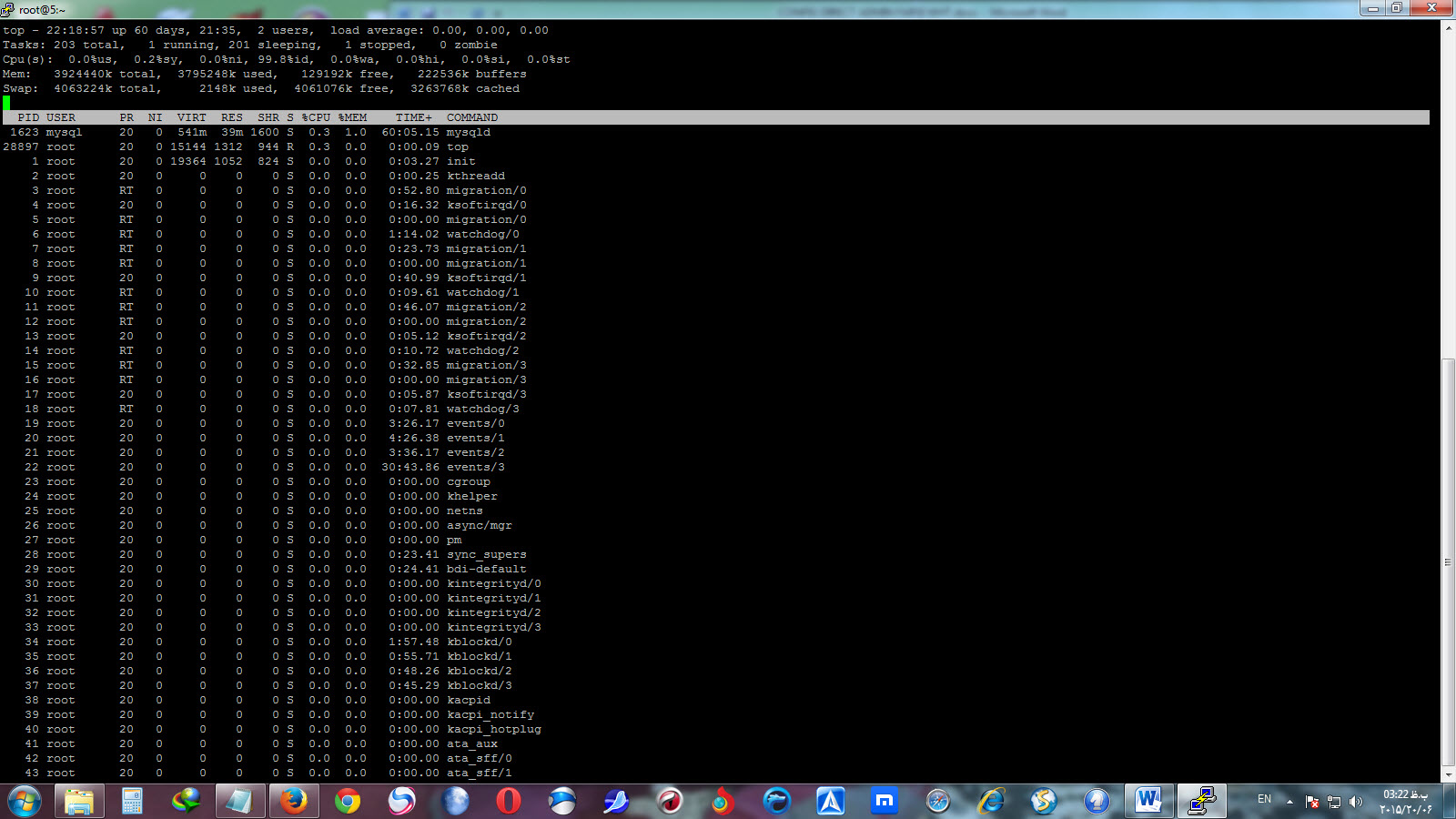Click the events/3 process command

[476, 467]
